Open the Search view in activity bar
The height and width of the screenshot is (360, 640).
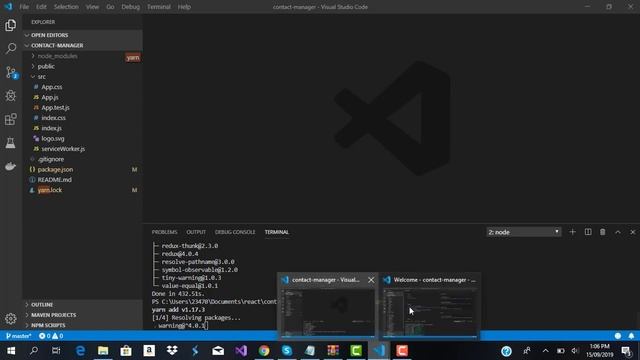coord(11,49)
